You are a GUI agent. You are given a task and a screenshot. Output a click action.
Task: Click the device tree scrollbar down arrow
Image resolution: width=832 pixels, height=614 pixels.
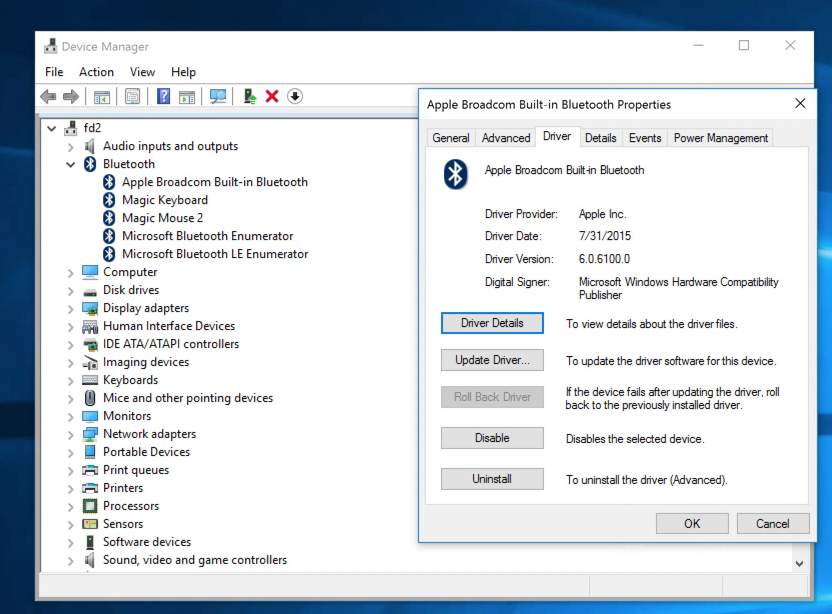[800, 564]
